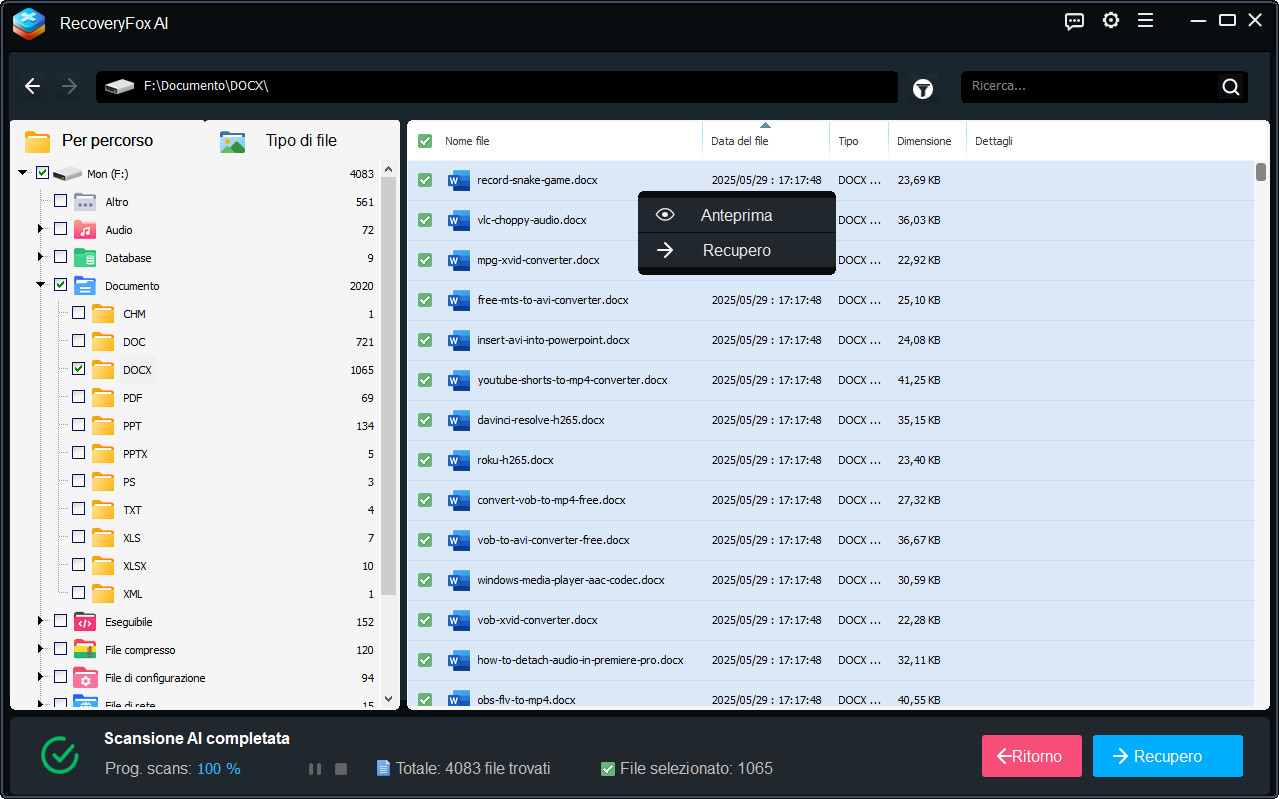The image size is (1279, 799).
Task: Click the file list scrollbar thumb
Action: (x=1261, y=172)
